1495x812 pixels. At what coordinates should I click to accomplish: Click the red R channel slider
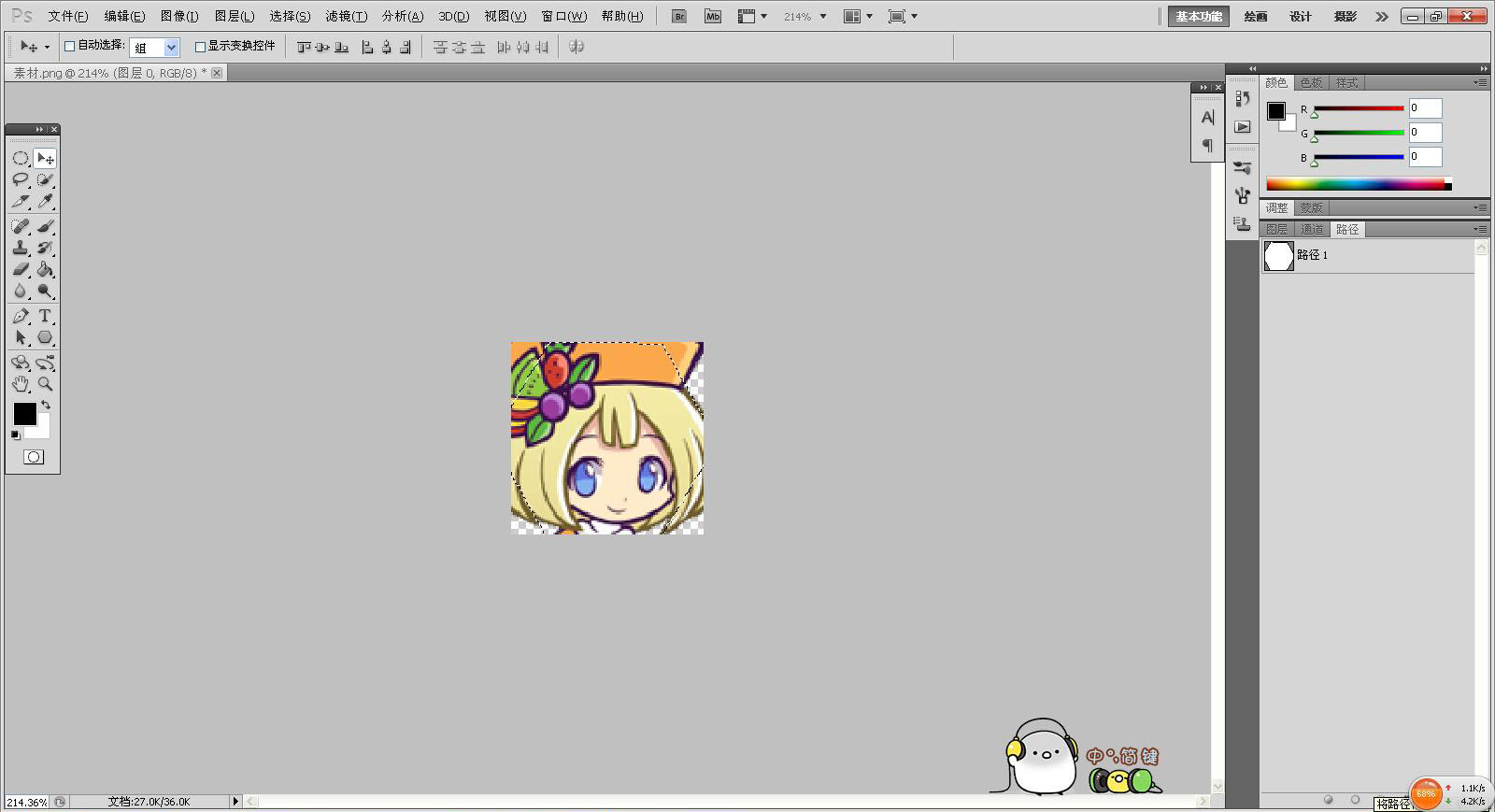[1359, 109]
